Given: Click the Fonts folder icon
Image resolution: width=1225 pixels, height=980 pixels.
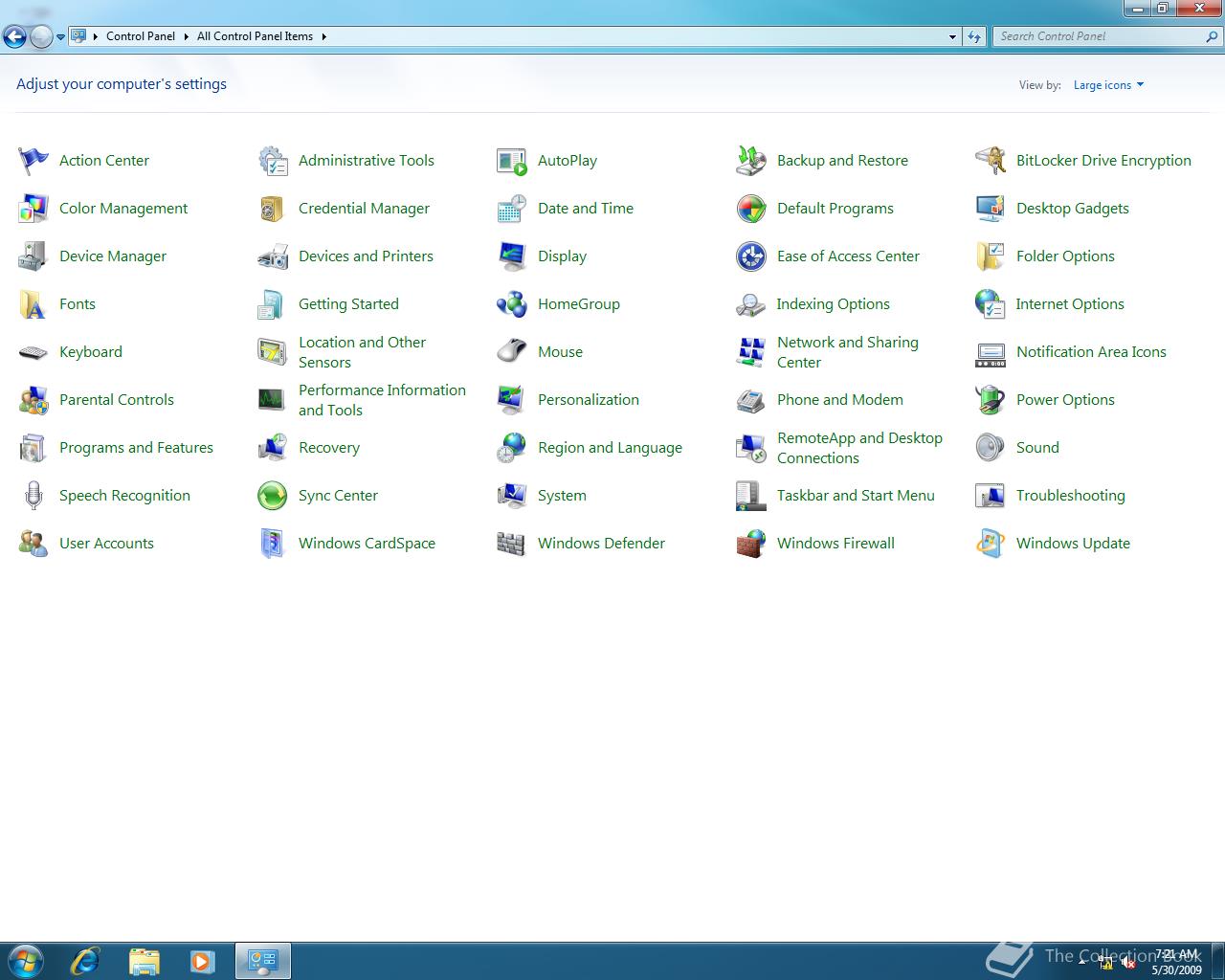Looking at the screenshot, I should [x=33, y=304].
